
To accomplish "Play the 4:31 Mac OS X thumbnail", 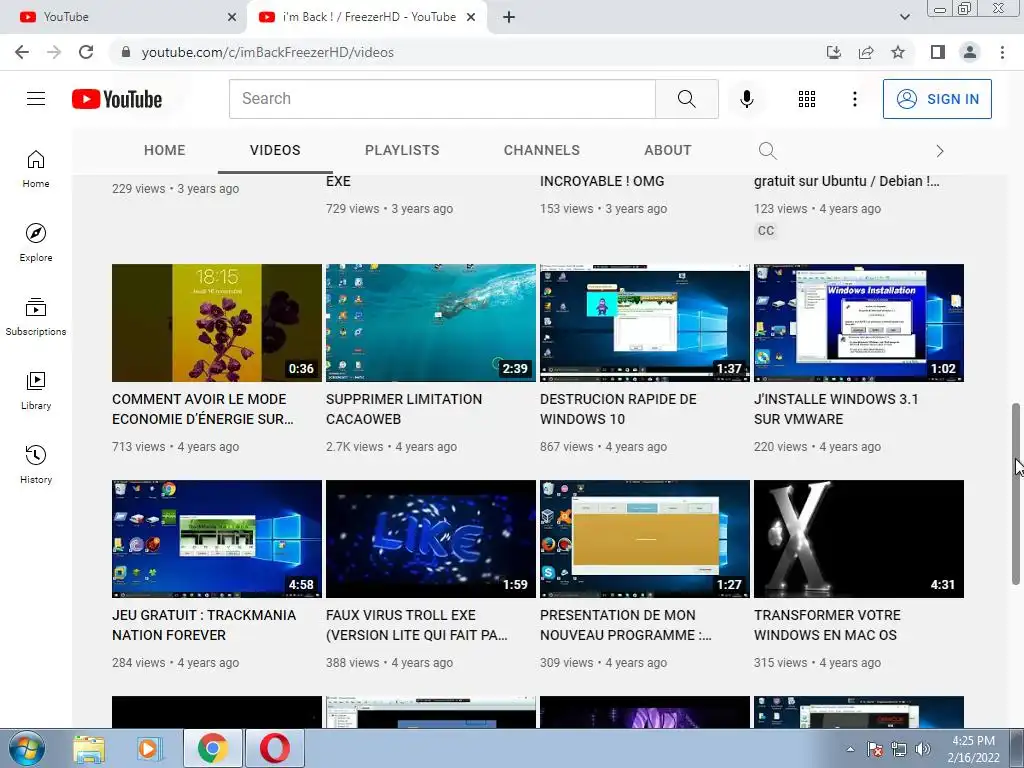I will pyautogui.click(x=859, y=539).
